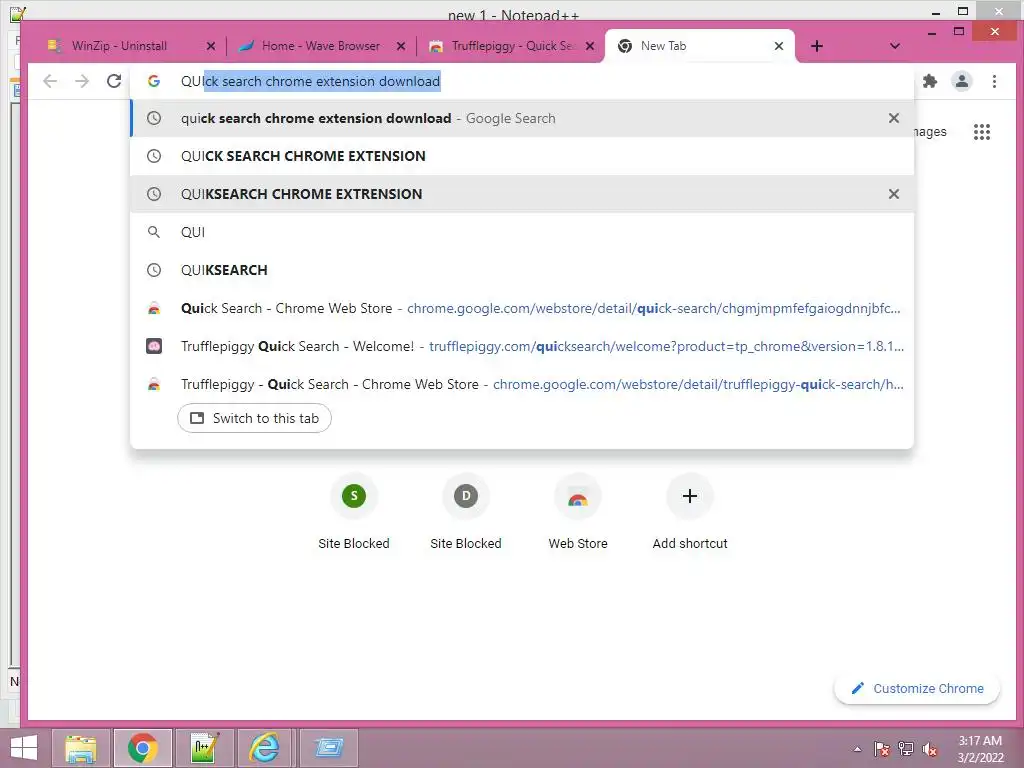
Task: Expand the tab search chevron
Action: pyautogui.click(x=895, y=46)
